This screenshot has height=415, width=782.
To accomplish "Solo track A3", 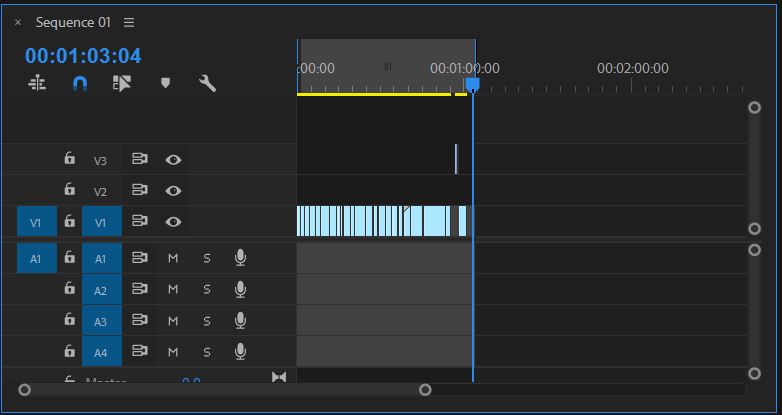I will point(206,321).
